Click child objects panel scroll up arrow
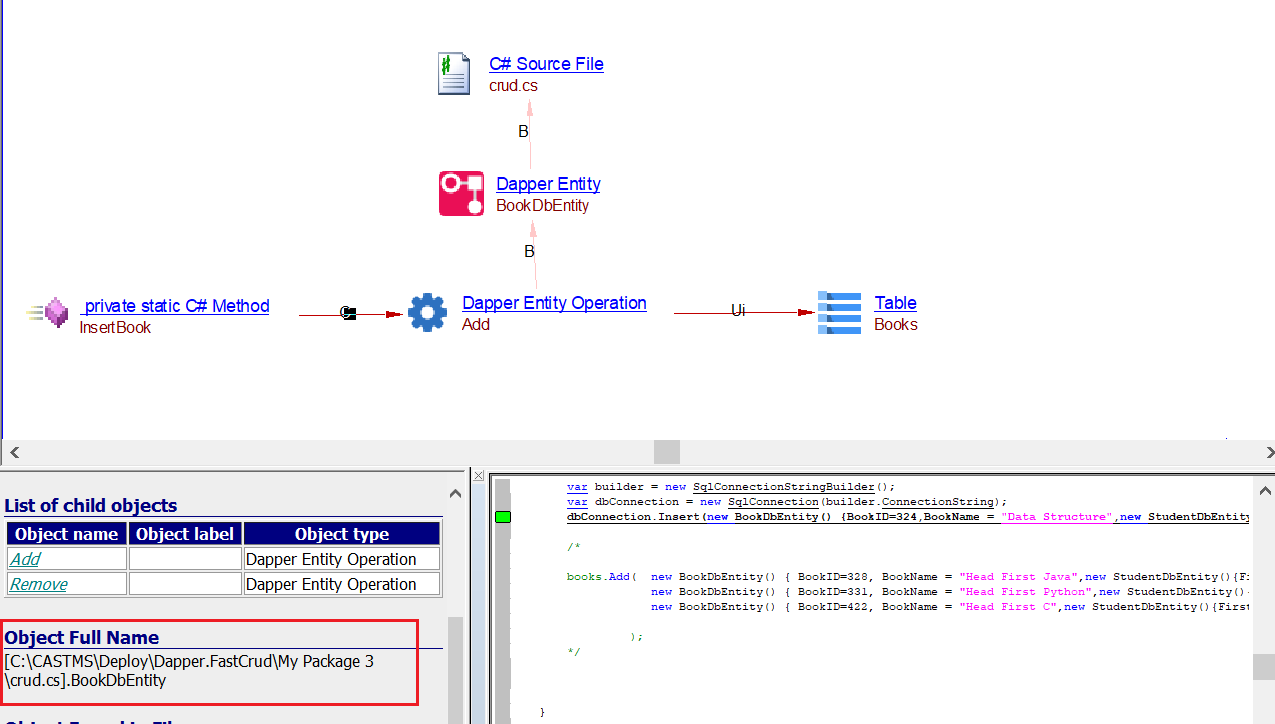The height and width of the screenshot is (724, 1275). 456,494
